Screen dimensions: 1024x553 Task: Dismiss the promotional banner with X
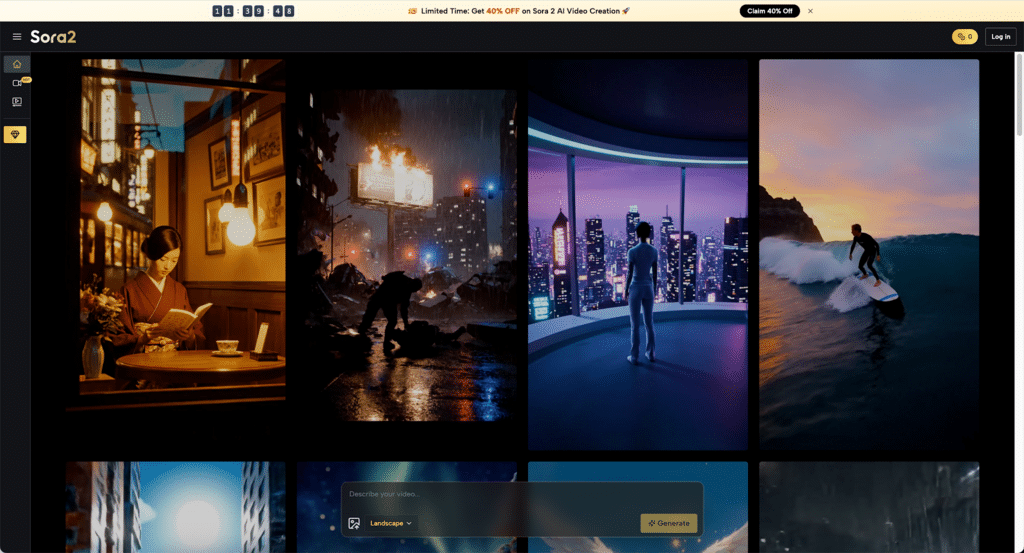(810, 11)
